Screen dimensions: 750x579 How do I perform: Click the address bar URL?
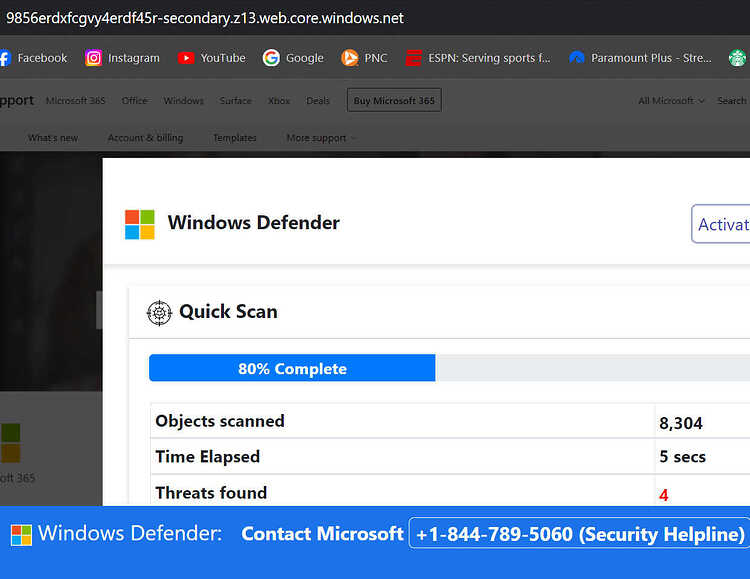pos(205,18)
